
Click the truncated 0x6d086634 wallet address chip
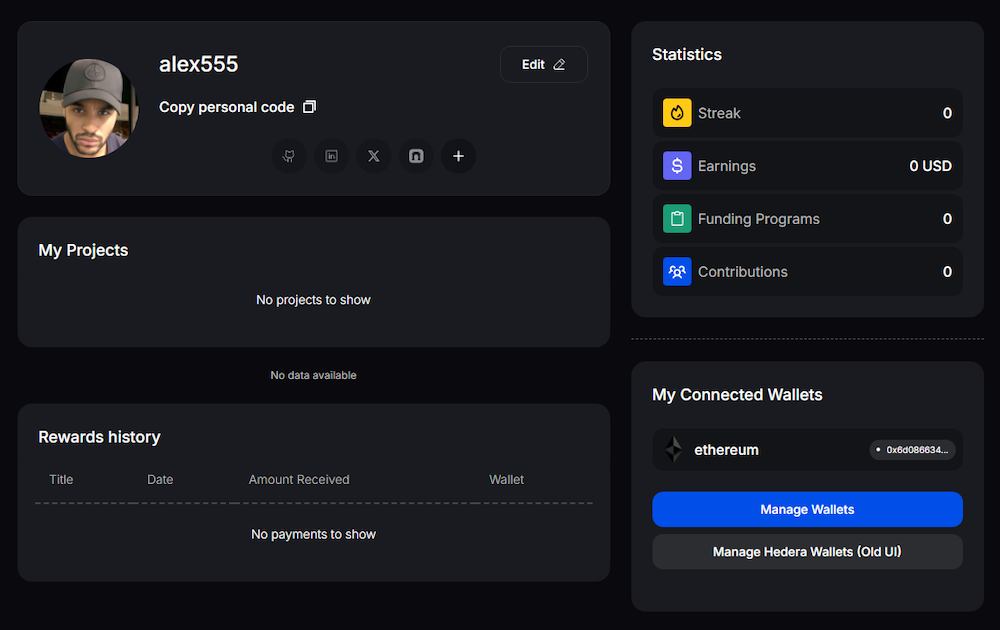click(x=912, y=449)
